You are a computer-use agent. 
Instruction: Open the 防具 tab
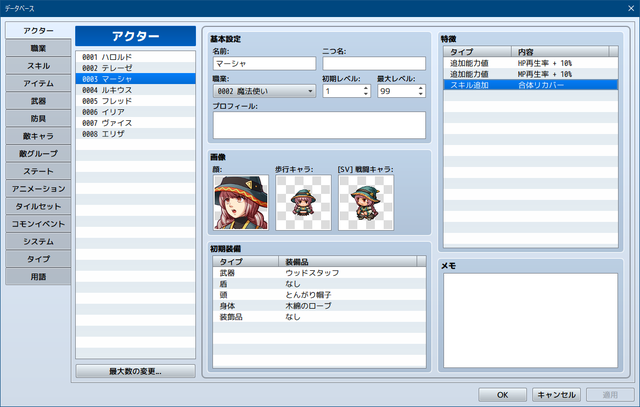click(x=38, y=118)
